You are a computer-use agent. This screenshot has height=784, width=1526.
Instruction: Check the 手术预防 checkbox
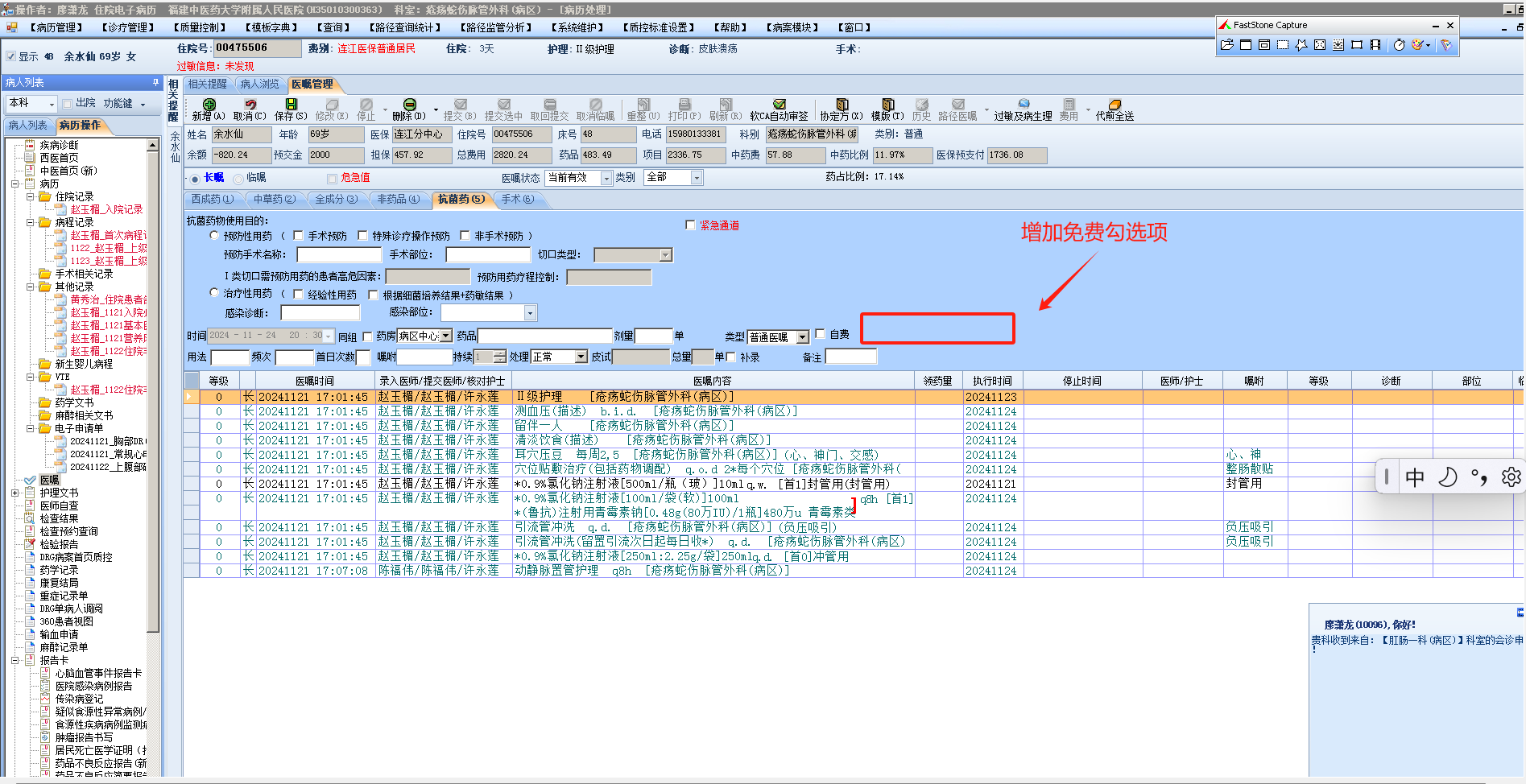[298, 236]
